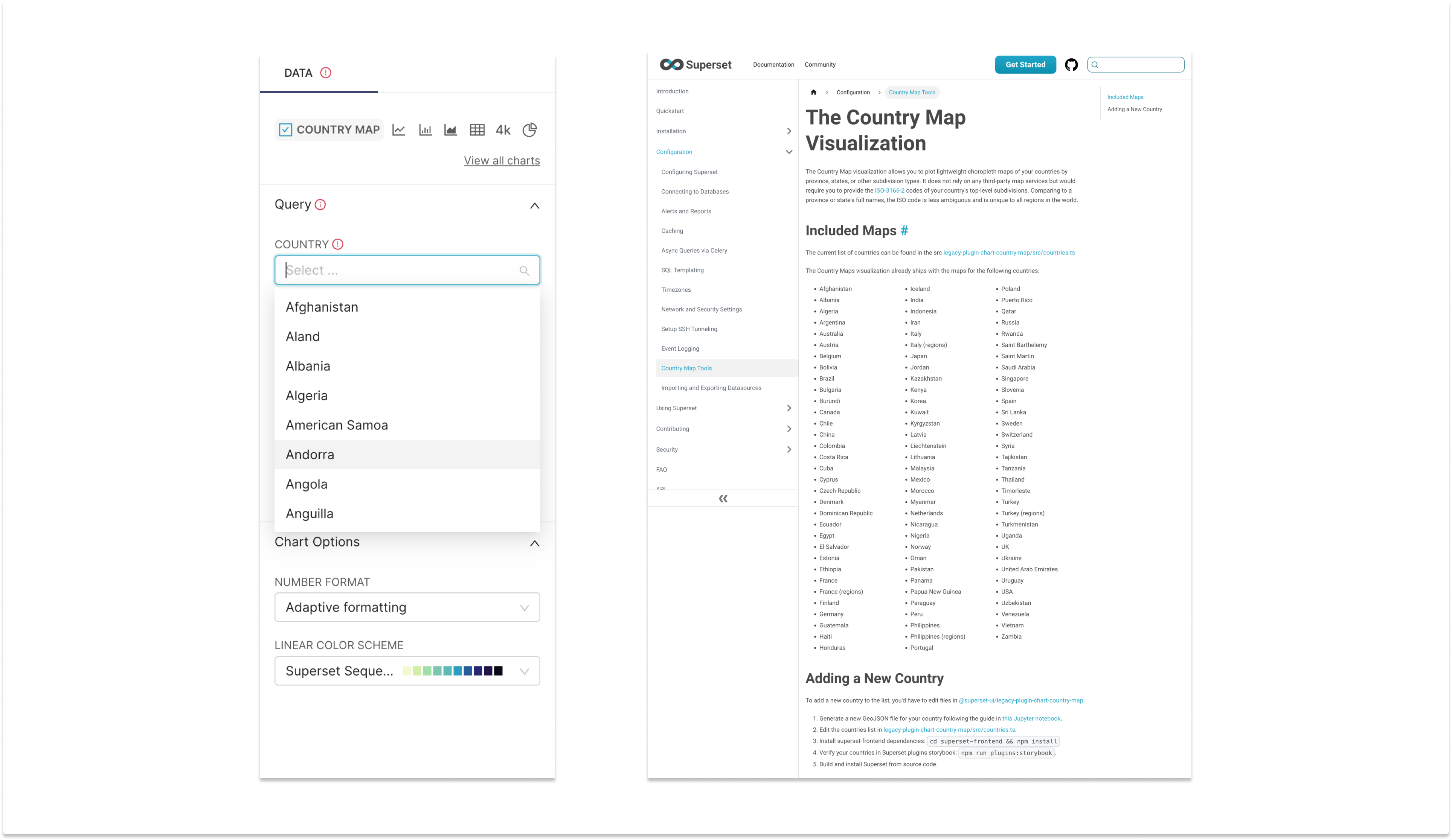The height and width of the screenshot is (840, 1452).
Task: Click the Get Started button
Action: pos(1025,64)
